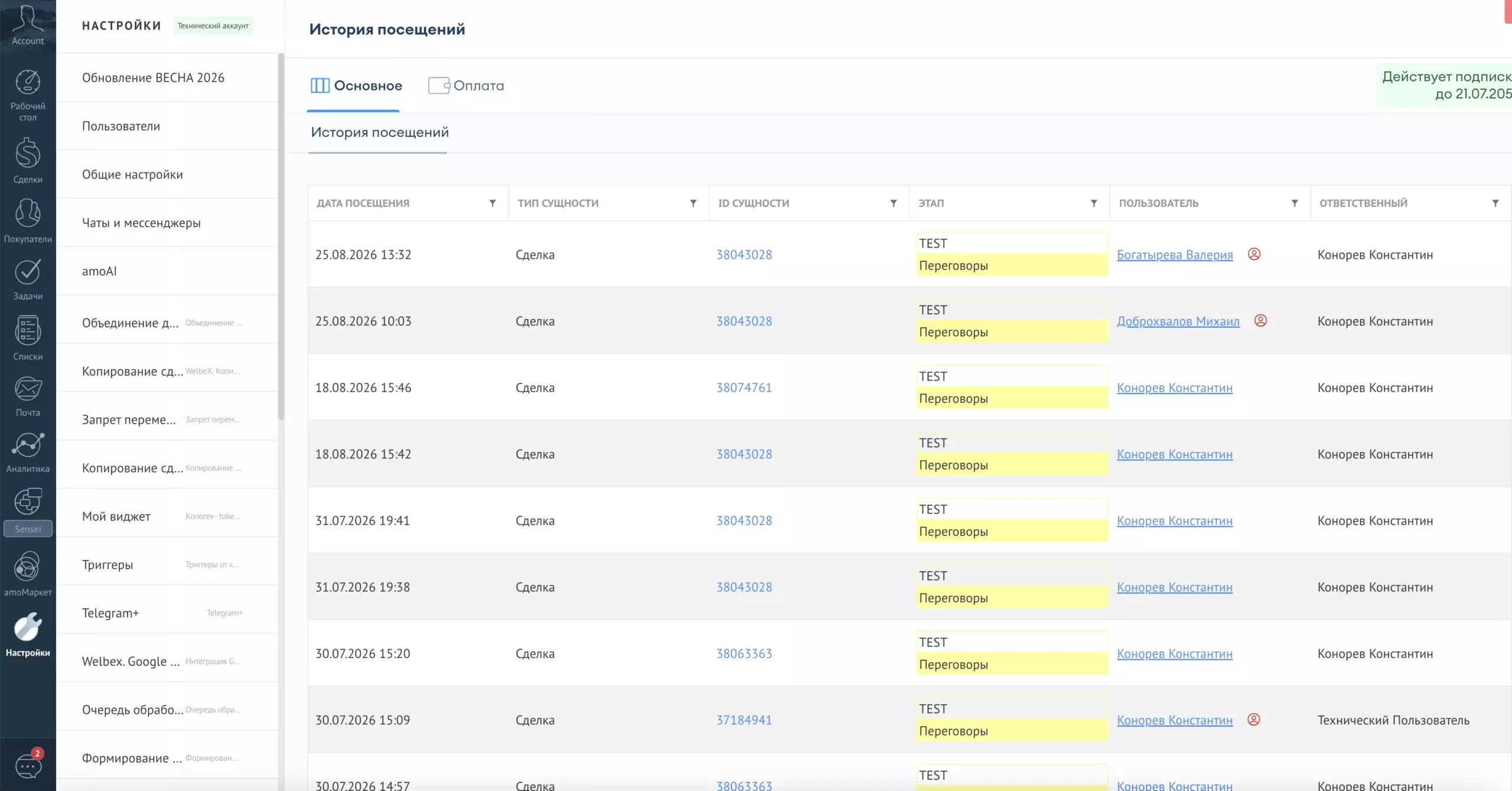Image resolution: width=1512 pixels, height=791 pixels.
Task: Click the Технический аккаунт badge
Action: 213,25
